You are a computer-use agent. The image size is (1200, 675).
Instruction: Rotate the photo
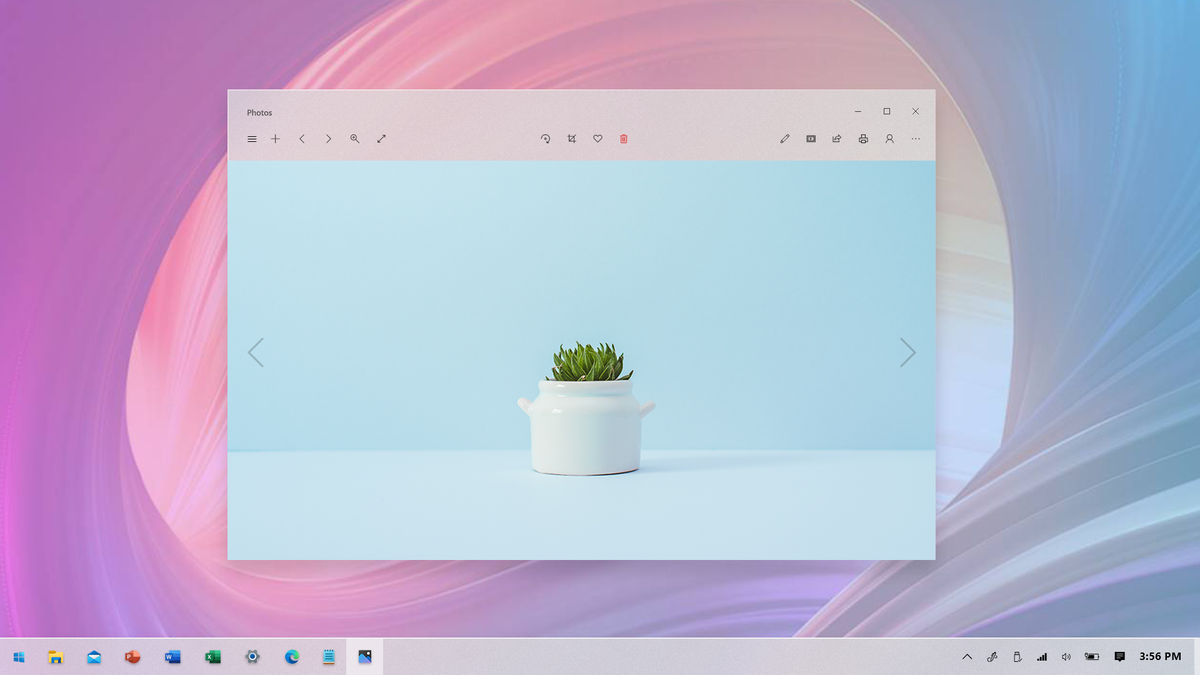(545, 139)
